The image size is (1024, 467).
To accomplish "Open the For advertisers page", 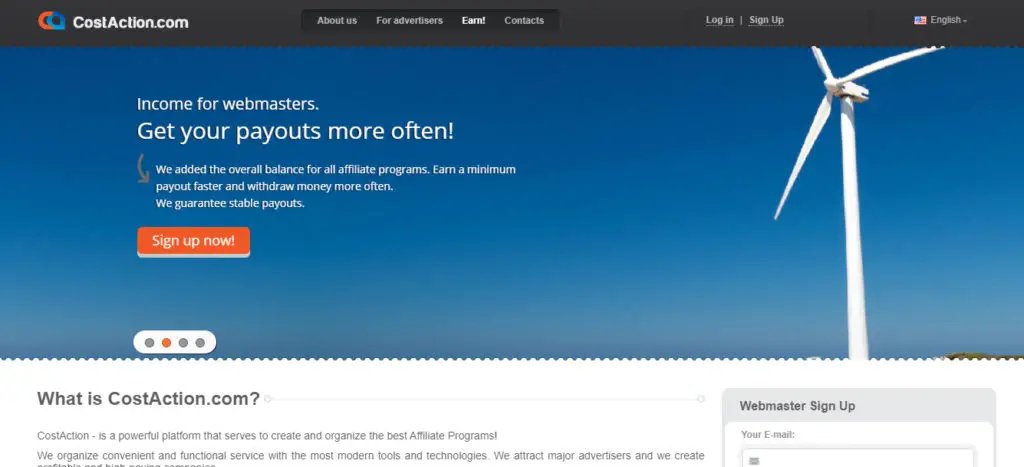I will [x=409, y=20].
